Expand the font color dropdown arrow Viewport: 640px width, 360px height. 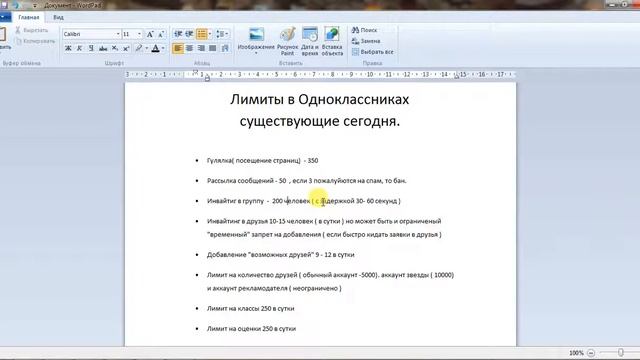point(163,48)
